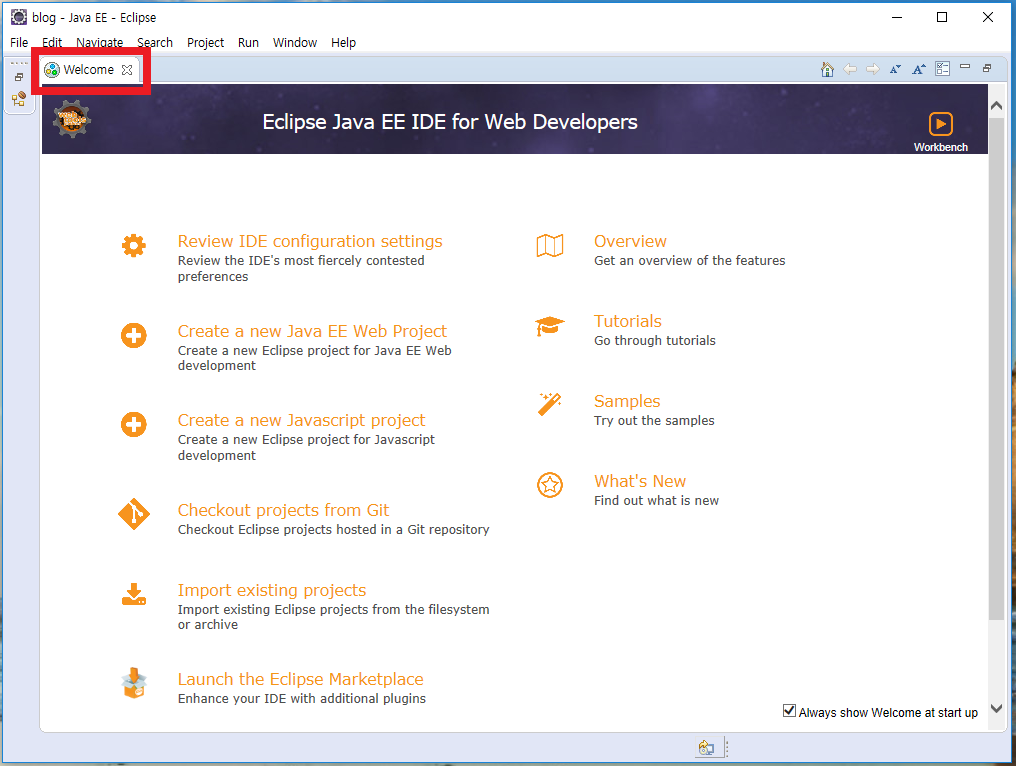This screenshot has height=766, width=1016.
Task: Click the Tutorials graduation cap icon
Action: point(549,326)
